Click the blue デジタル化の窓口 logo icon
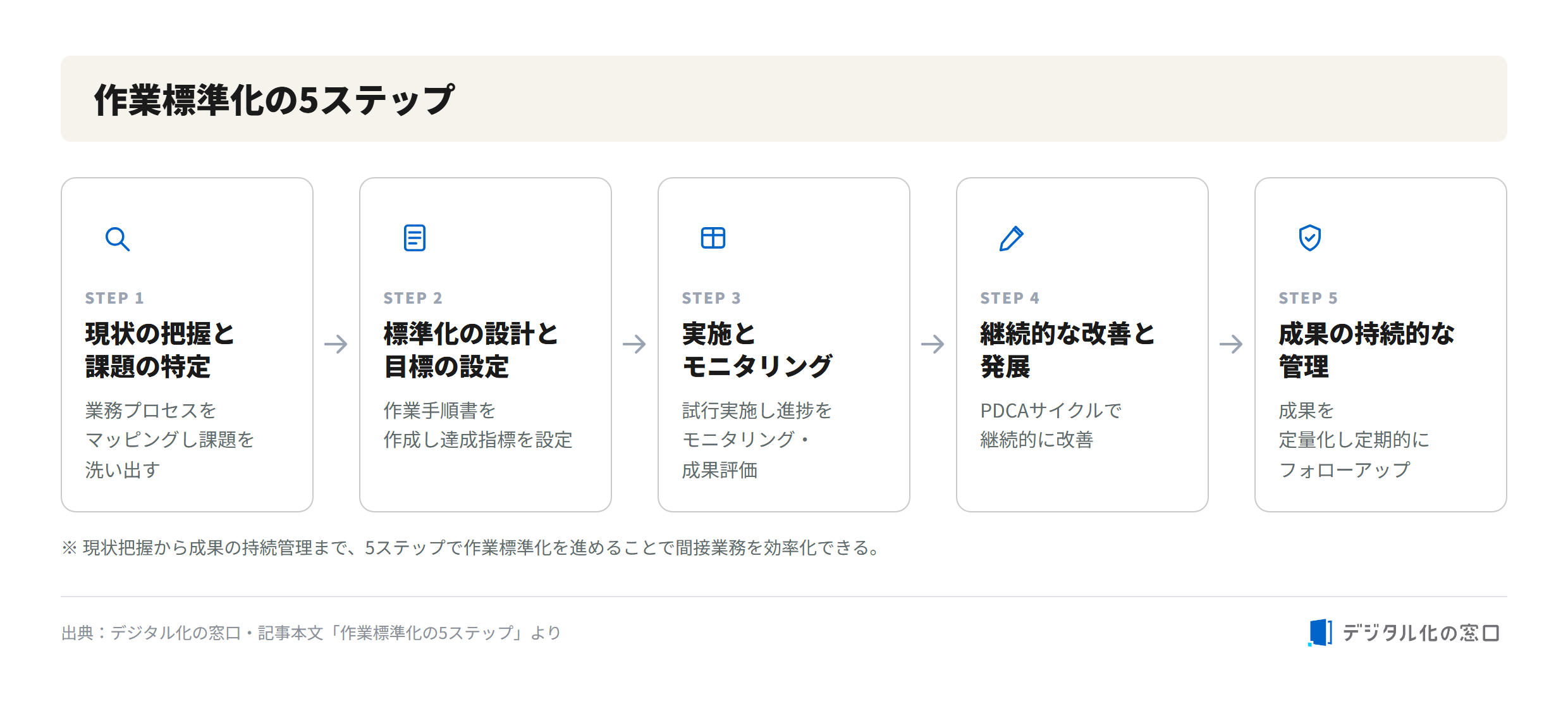1568x706 pixels. coord(1320,633)
